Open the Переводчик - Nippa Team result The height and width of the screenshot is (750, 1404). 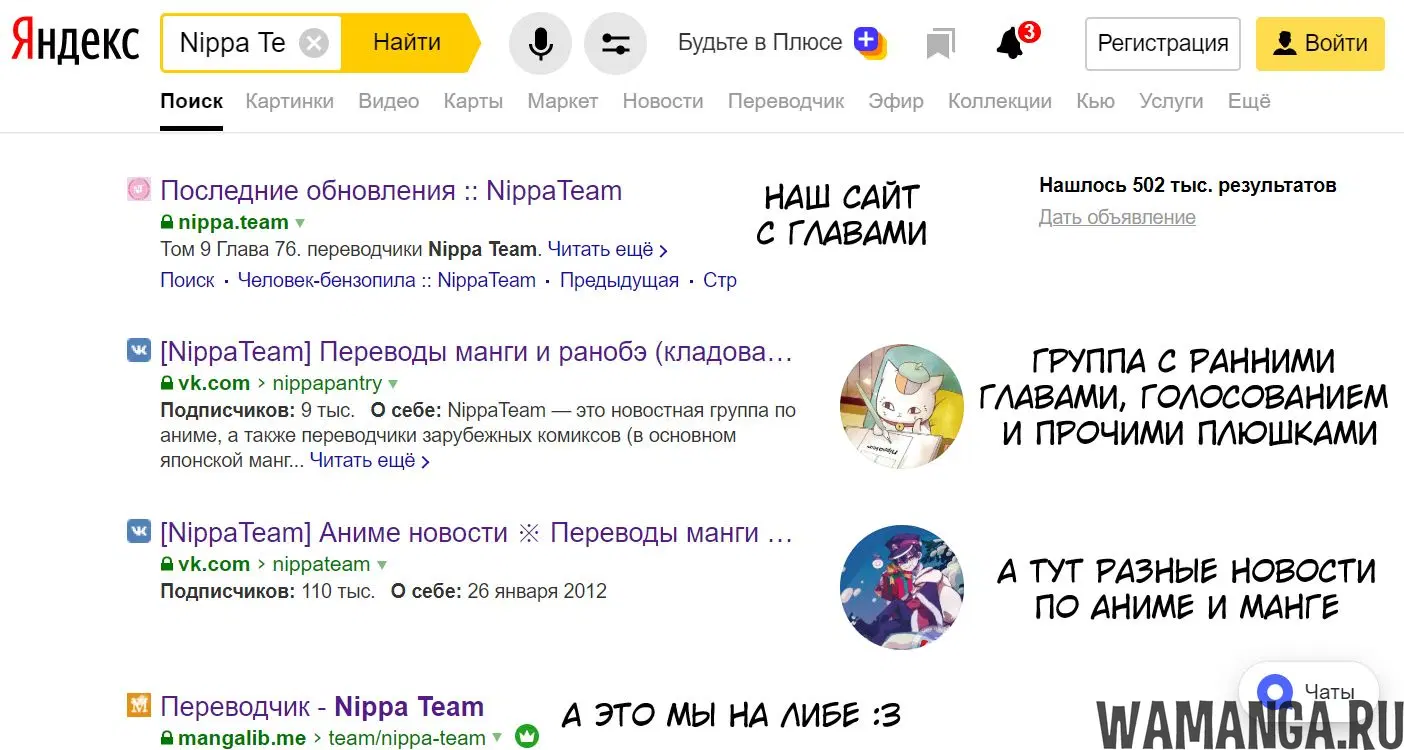(322, 707)
